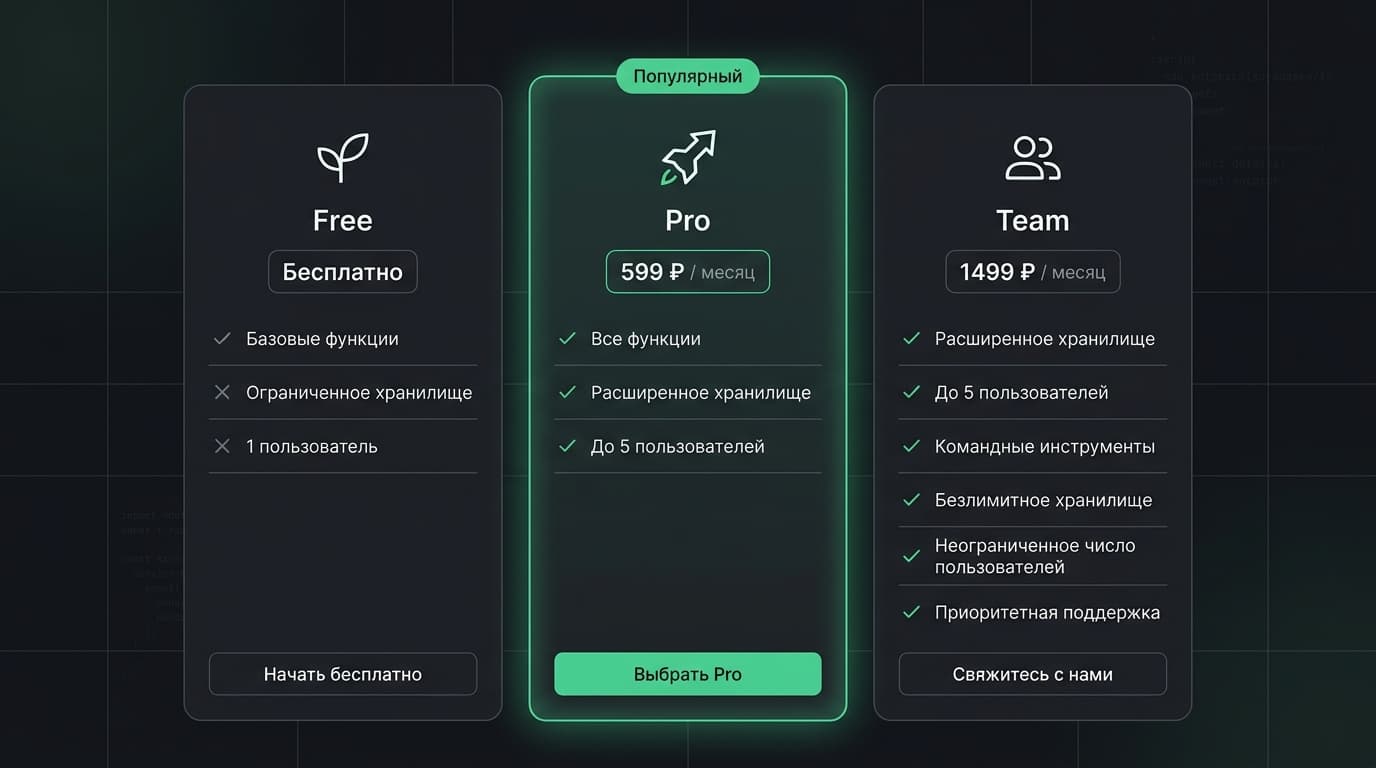The width and height of the screenshot is (1376, 768).
Task: Click the cross icon beside Ограниченное хранилище
Action: pyautogui.click(x=222, y=393)
